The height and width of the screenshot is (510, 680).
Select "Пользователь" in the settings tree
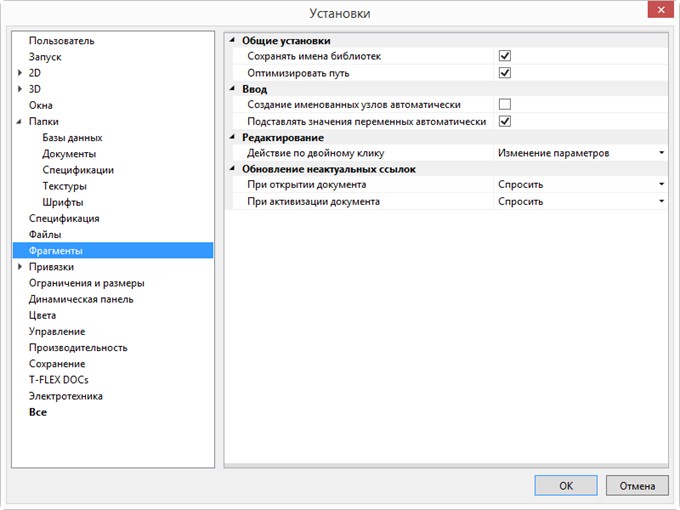[x=61, y=40]
